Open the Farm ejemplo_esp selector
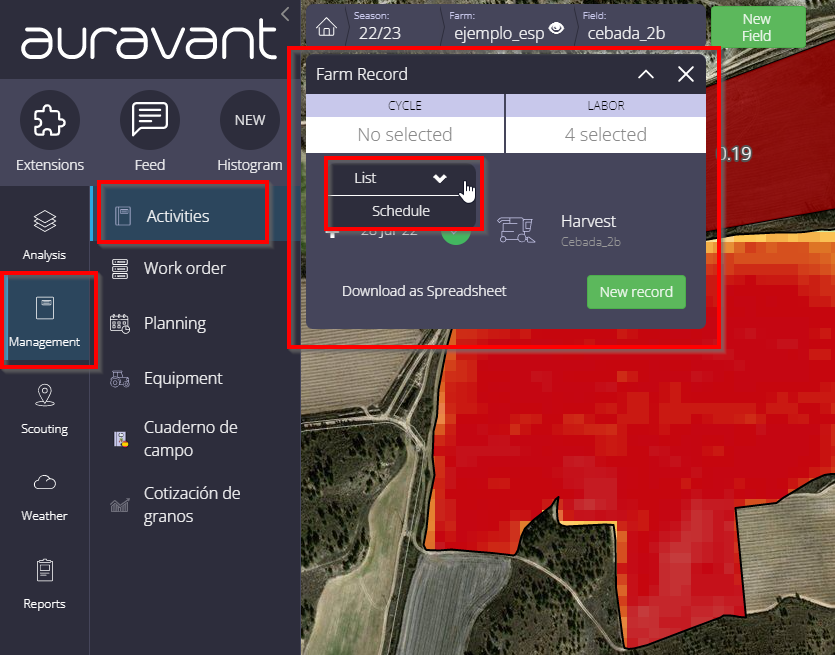Viewport: 835px width, 655px height. pos(499,26)
